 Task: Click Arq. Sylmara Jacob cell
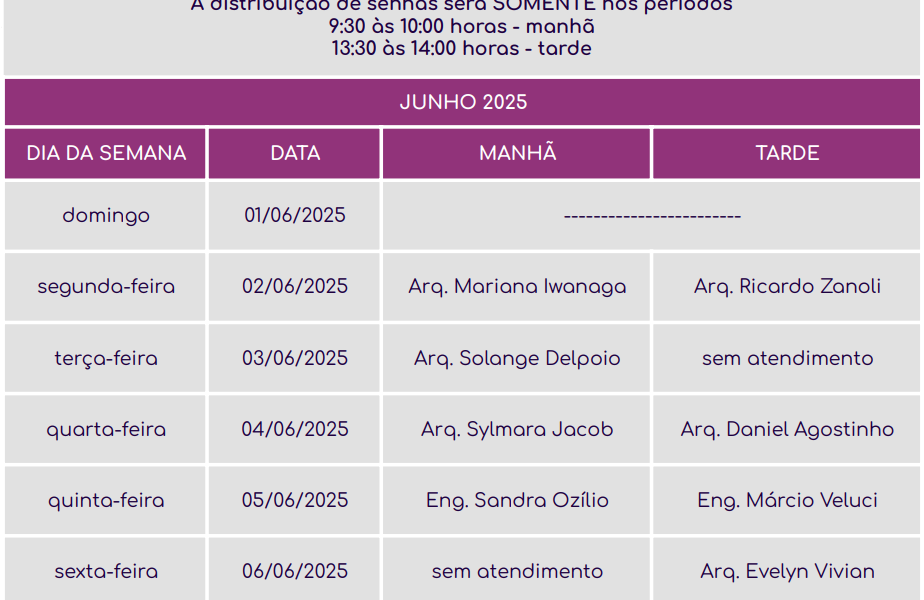(x=517, y=429)
